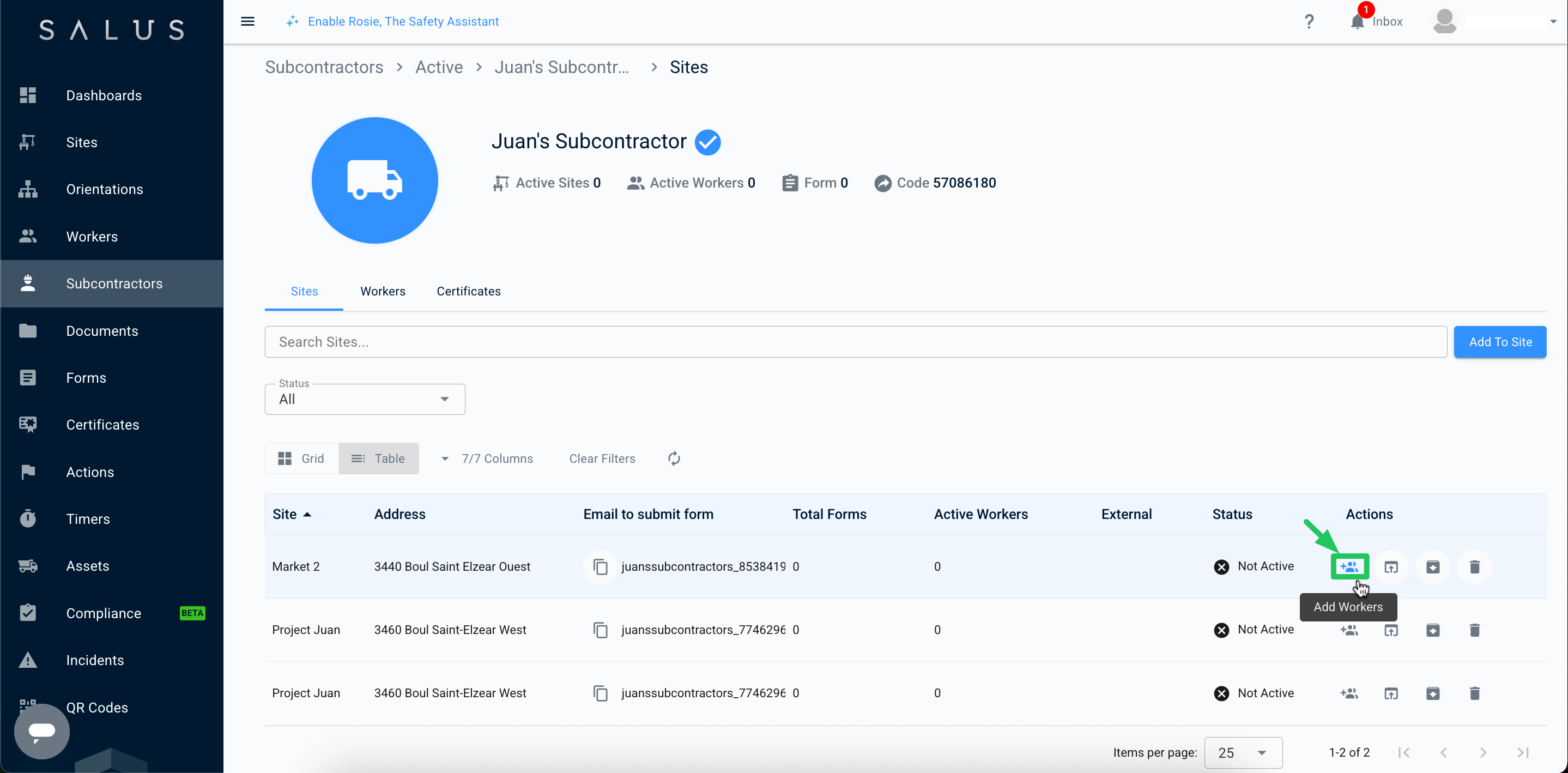
Task: Focus the Search Sites field
Action: 856,342
